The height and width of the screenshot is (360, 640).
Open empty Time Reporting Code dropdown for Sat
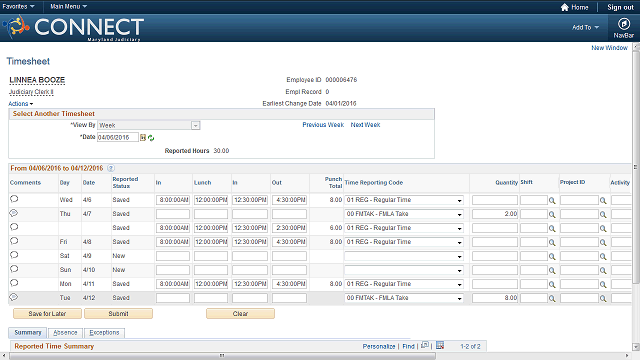coord(404,256)
